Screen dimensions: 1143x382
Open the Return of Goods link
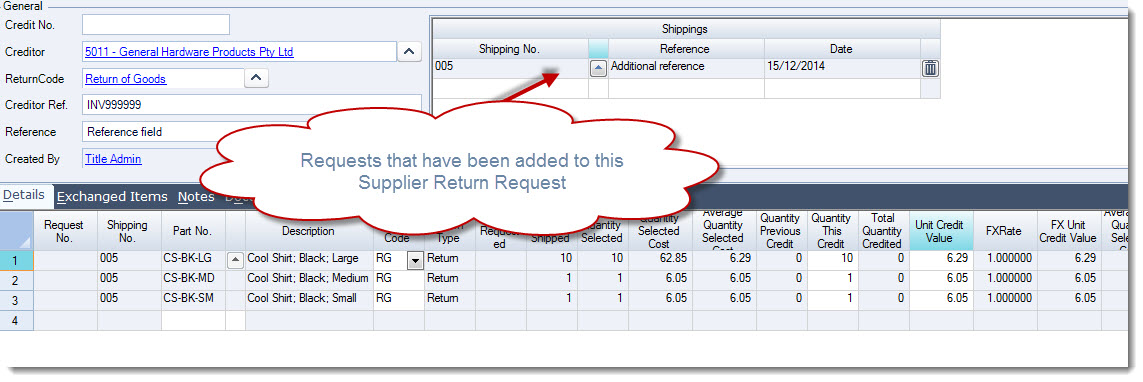tap(125, 79)
